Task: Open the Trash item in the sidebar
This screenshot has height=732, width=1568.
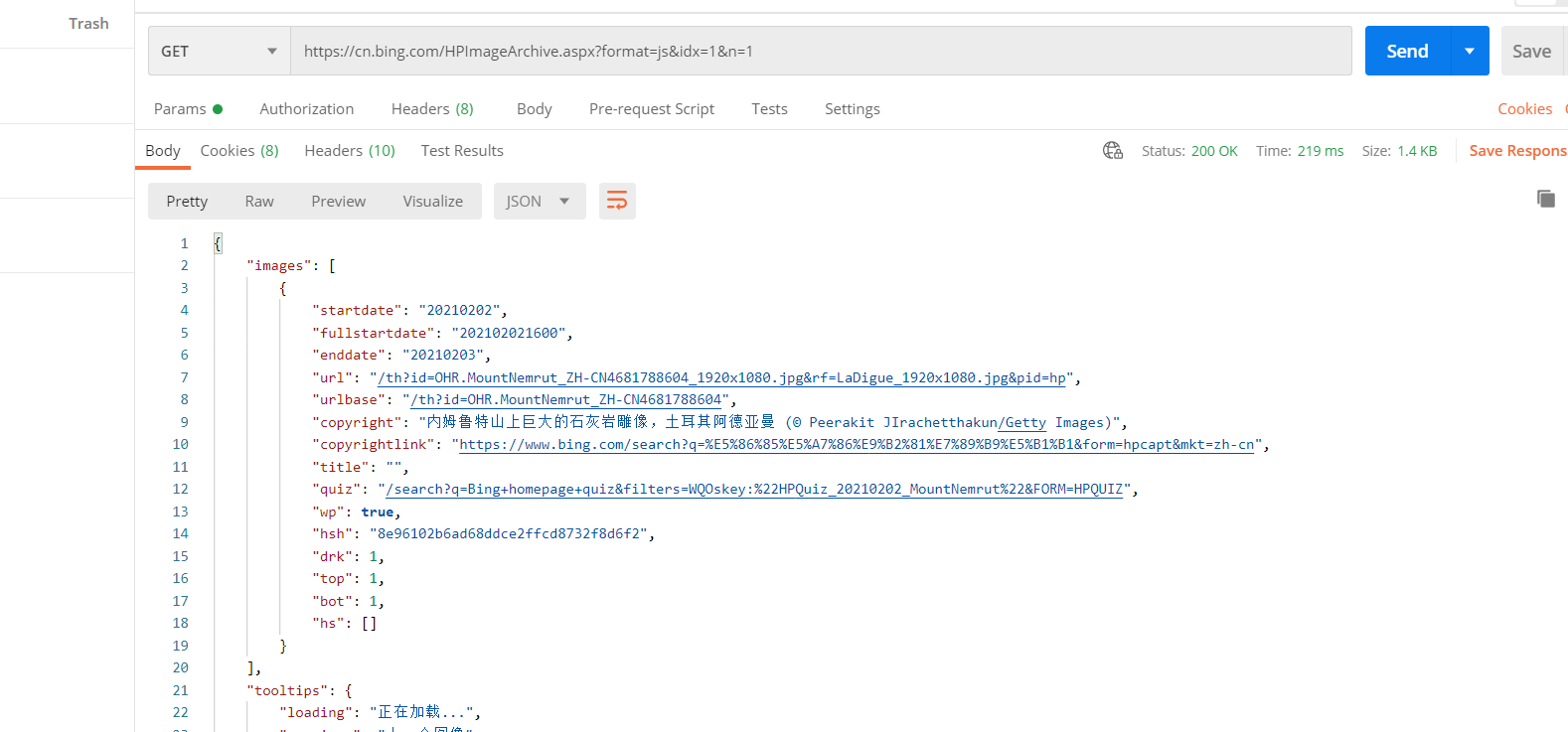Action: pos(88,24)
